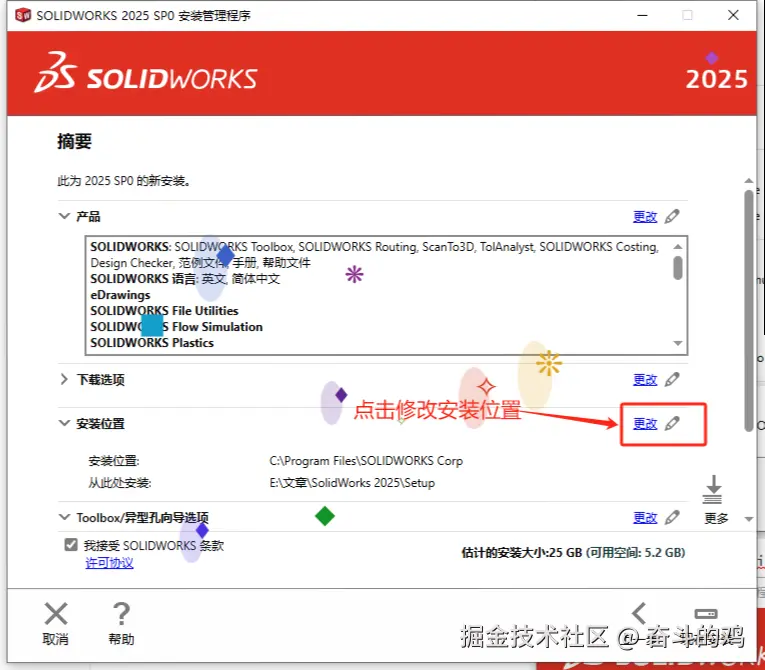Screen dimensions: 765x670
Task: Click the SOLIDWORKS title bar icon
Action: (23, 15)
